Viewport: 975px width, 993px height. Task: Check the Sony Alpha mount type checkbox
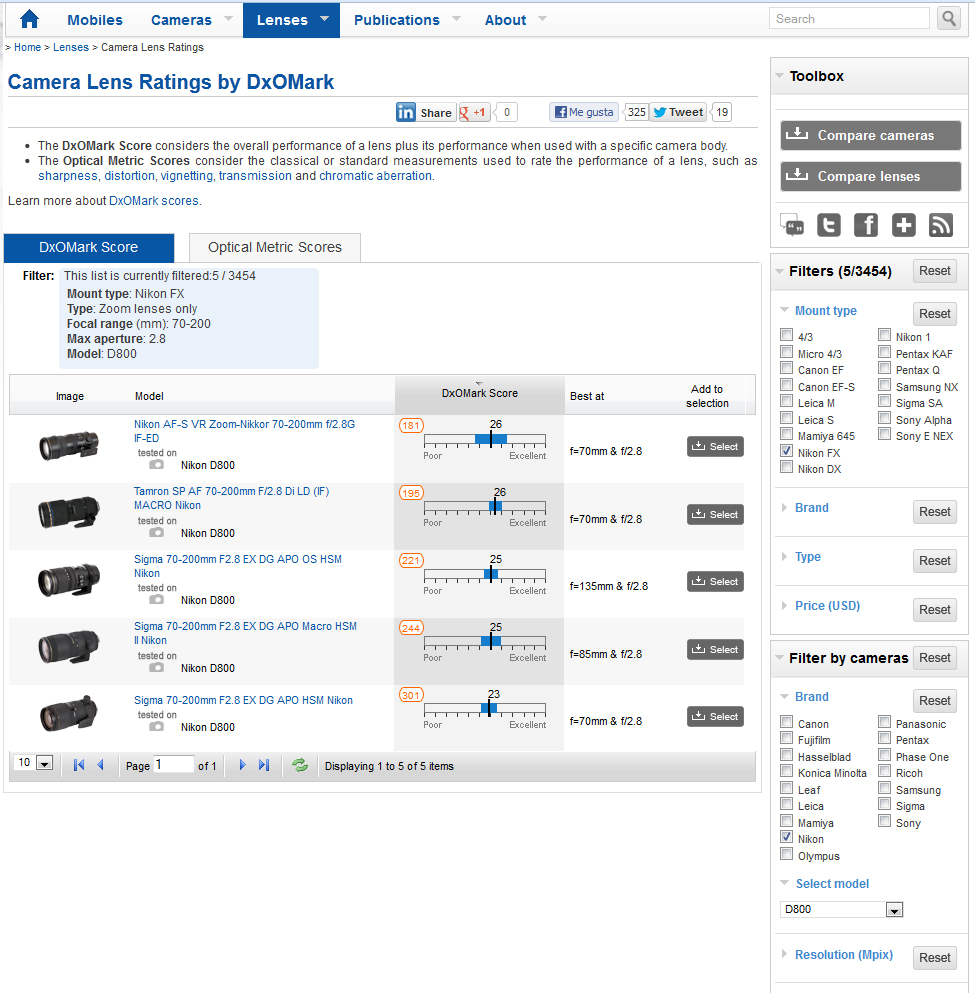pyautogui.click(x=884, y=418)
